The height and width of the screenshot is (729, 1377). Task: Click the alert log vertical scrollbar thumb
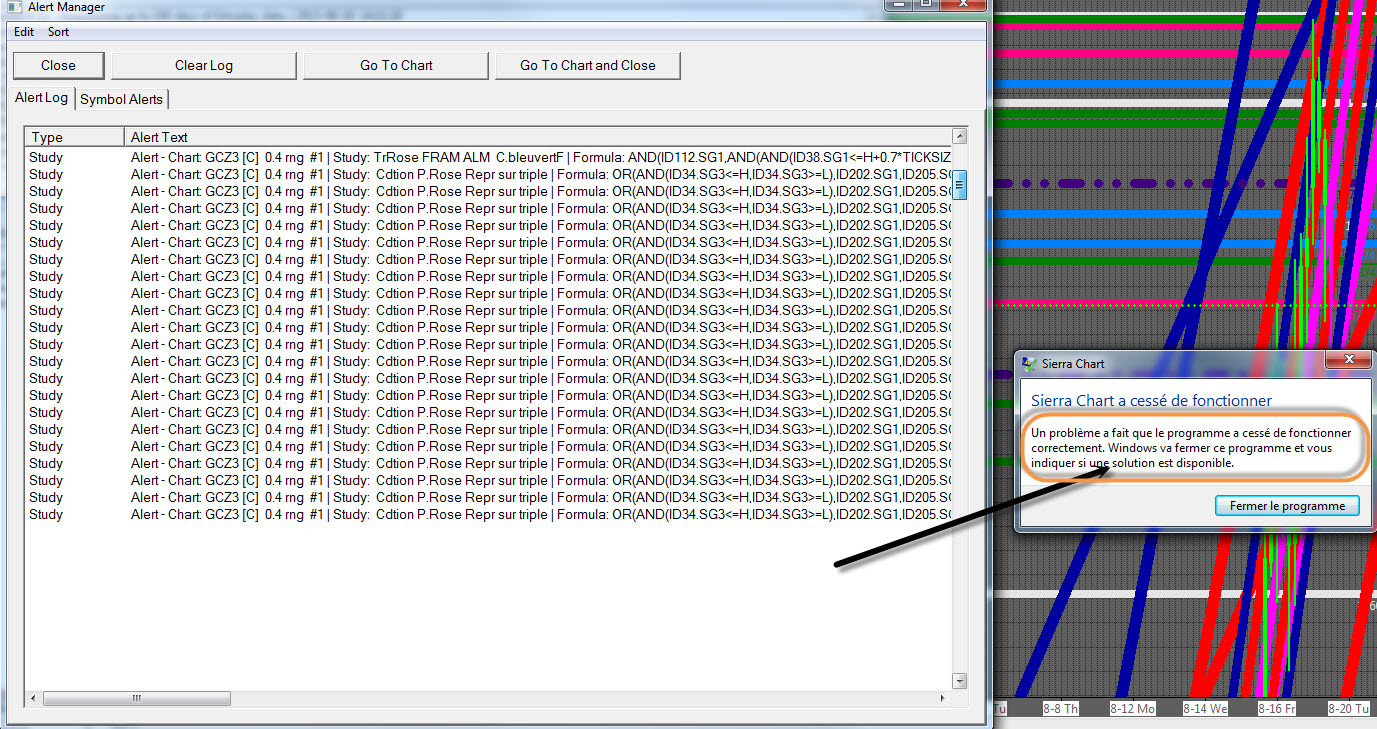960,185
